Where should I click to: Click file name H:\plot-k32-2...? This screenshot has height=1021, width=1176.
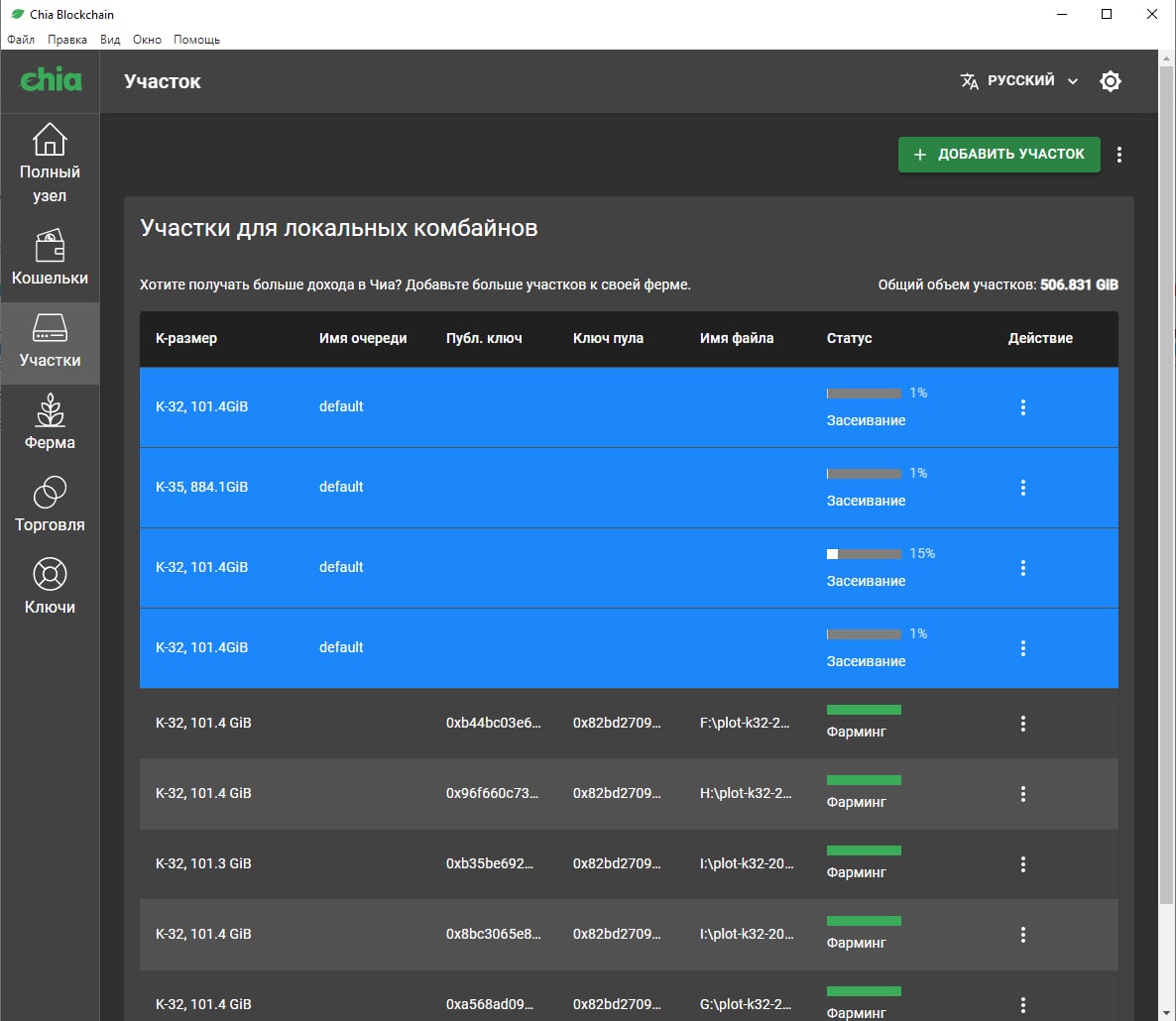point(746,793)
